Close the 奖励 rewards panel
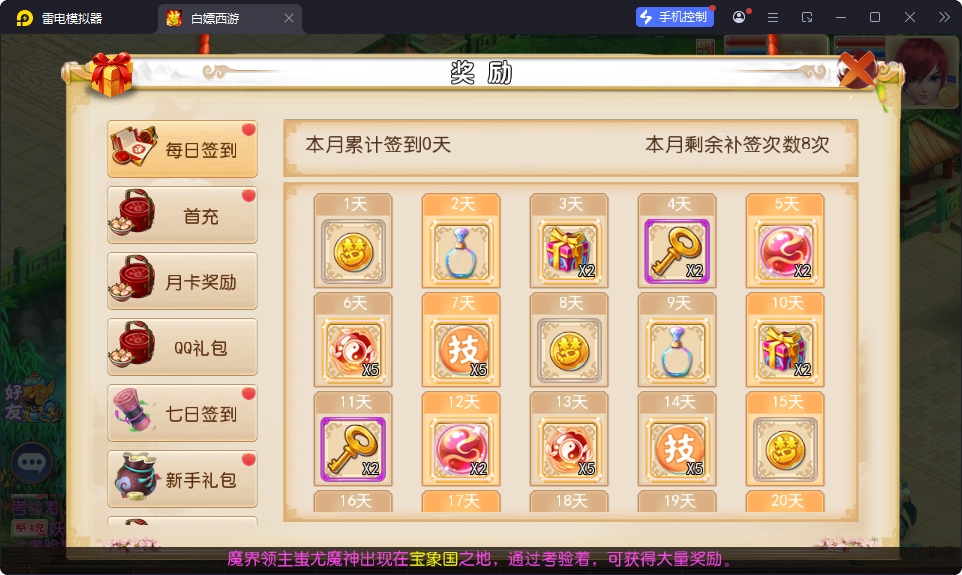 coord(856,69)
